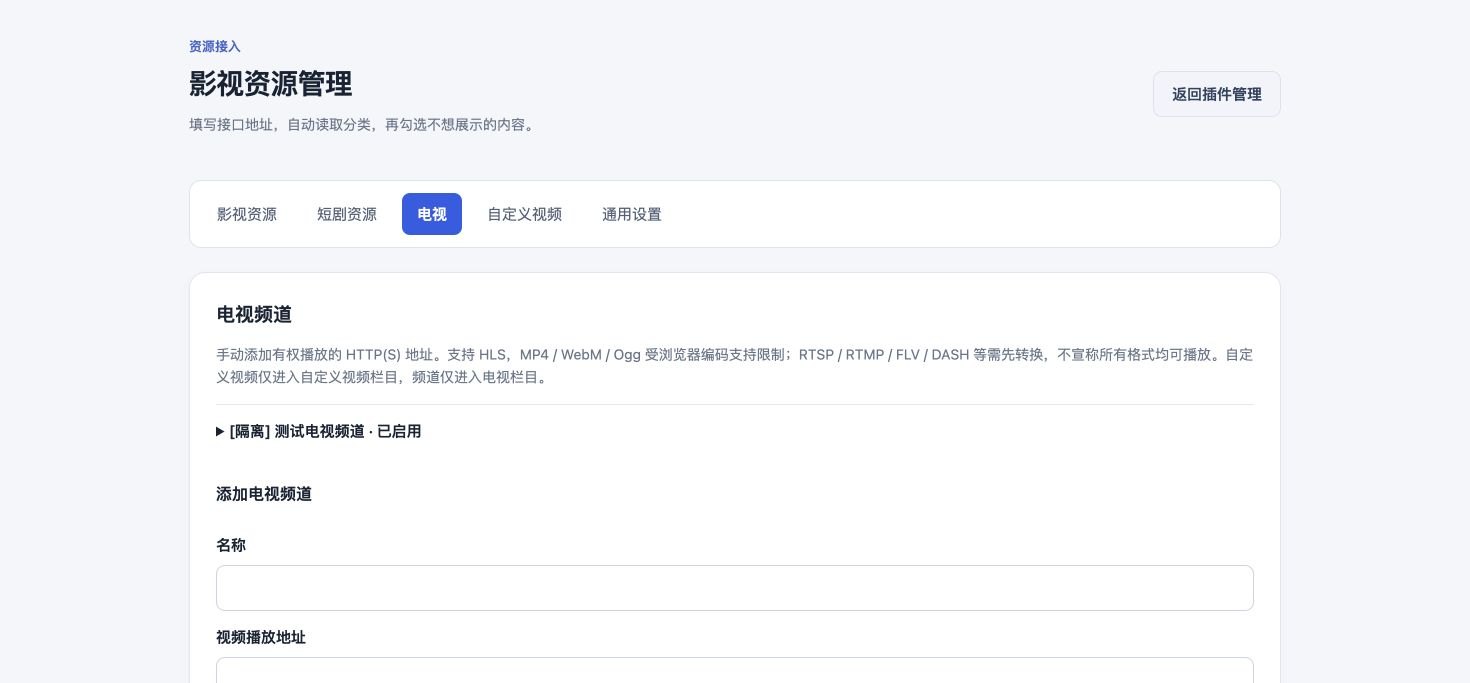The width and height of the screenshot is (1470, 683).
Task: Go to the 自定义视频 tab
Action: point(524,214)
